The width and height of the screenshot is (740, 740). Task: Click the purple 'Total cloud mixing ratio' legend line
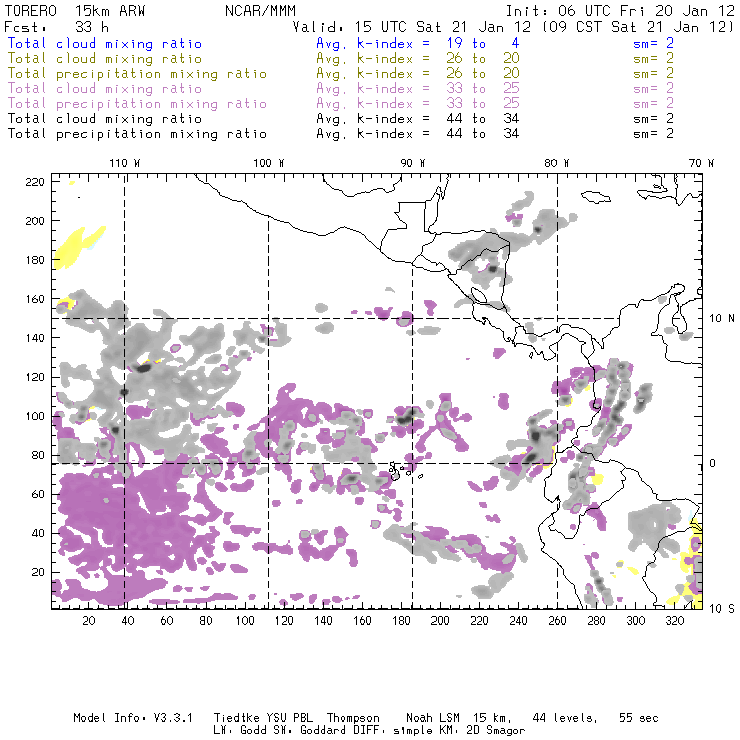tap(105, 89)
